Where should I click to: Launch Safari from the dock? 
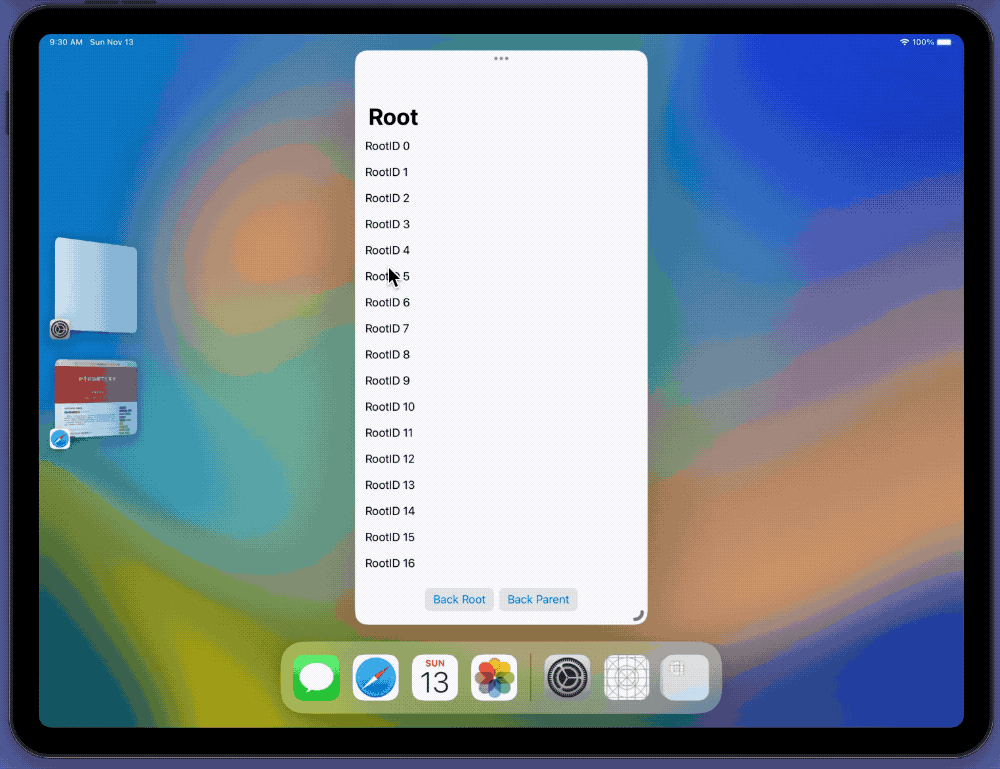tap(376, 678)
